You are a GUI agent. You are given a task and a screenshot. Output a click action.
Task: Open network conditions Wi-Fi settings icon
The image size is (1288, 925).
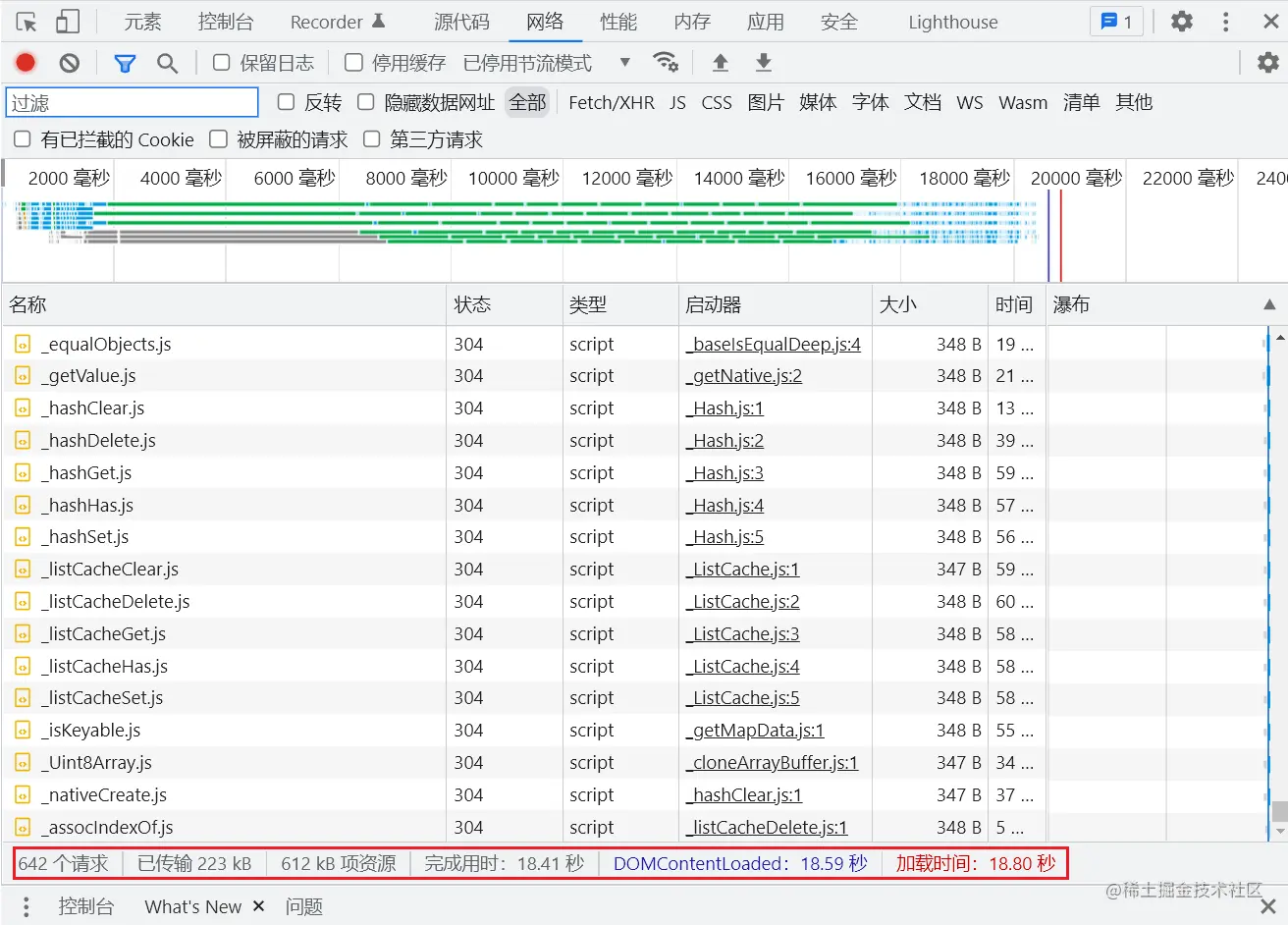(x=666, y=63)
